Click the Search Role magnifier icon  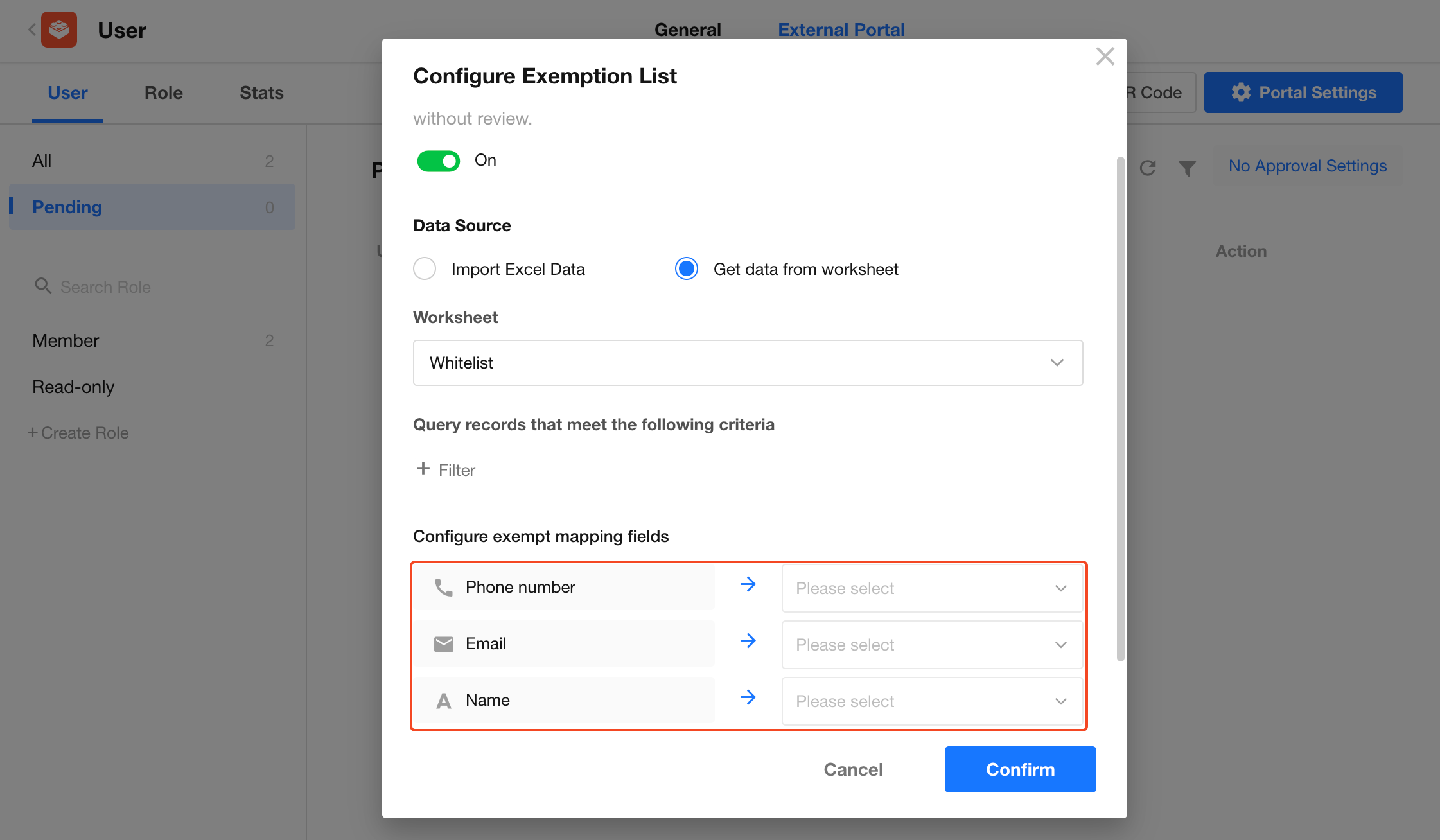point(43,286)
